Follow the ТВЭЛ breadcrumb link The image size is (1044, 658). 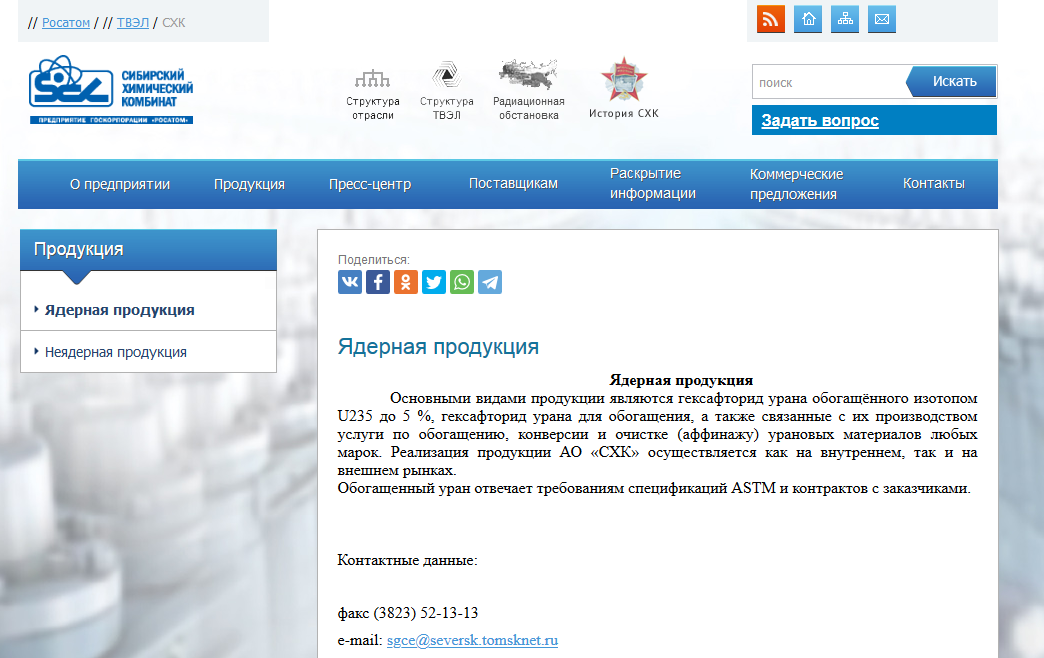click(132, 23)
